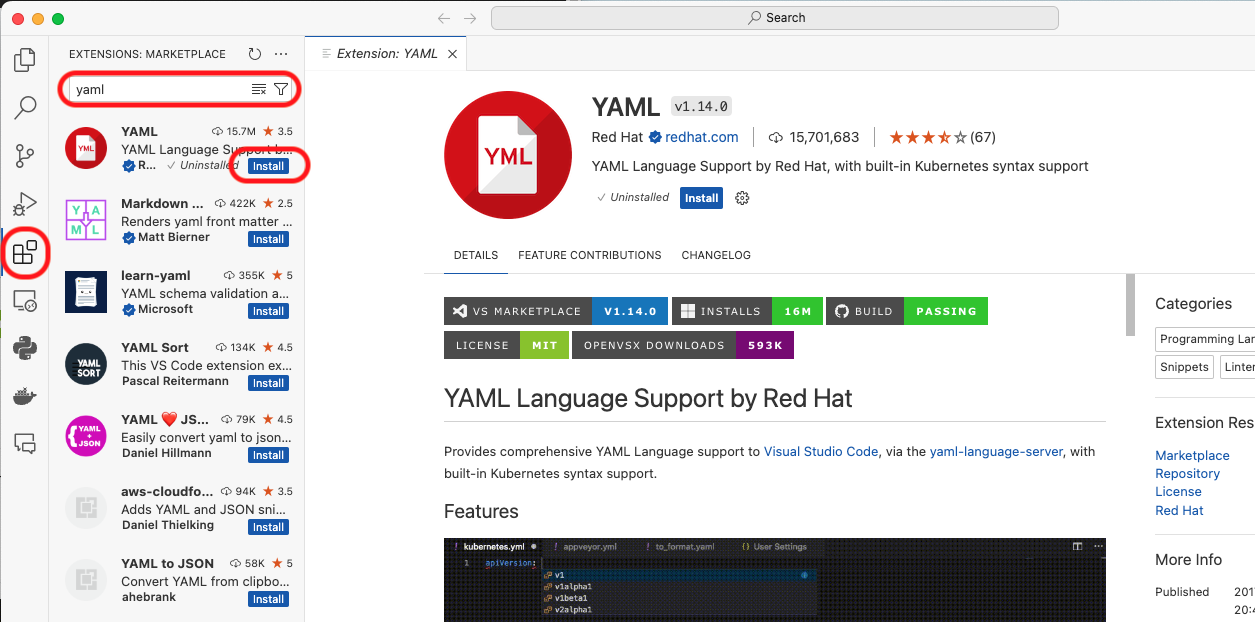Select the pink YAML JSON extension icon
This screenshot has width=1255, height=622.
(x=86, y=436)
